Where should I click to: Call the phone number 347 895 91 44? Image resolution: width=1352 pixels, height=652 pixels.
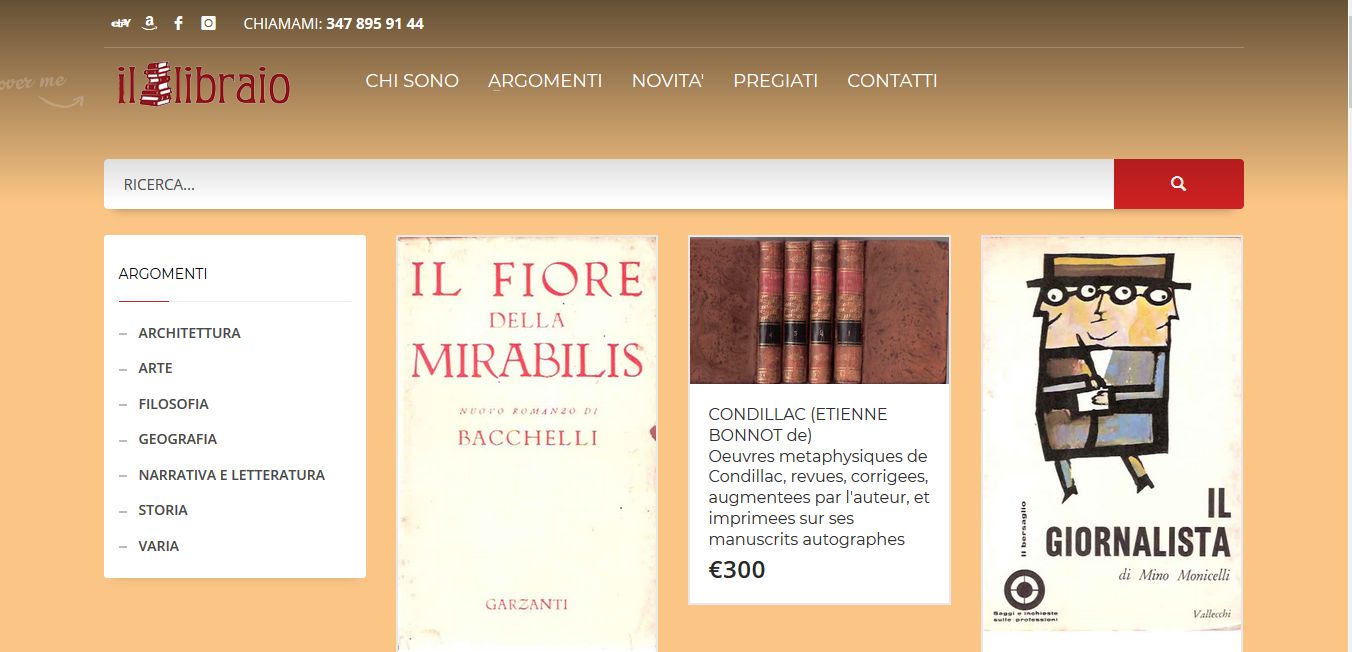coord(375,23)
